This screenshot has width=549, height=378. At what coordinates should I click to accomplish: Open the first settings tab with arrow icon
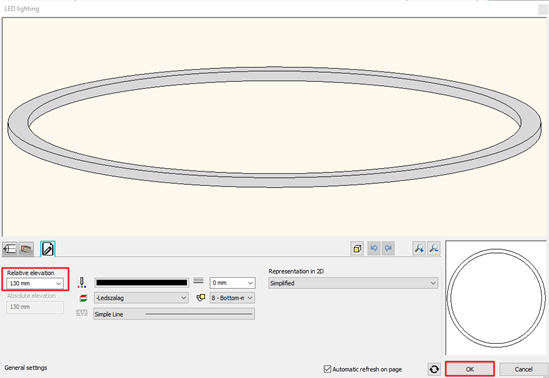coord(9,249)
